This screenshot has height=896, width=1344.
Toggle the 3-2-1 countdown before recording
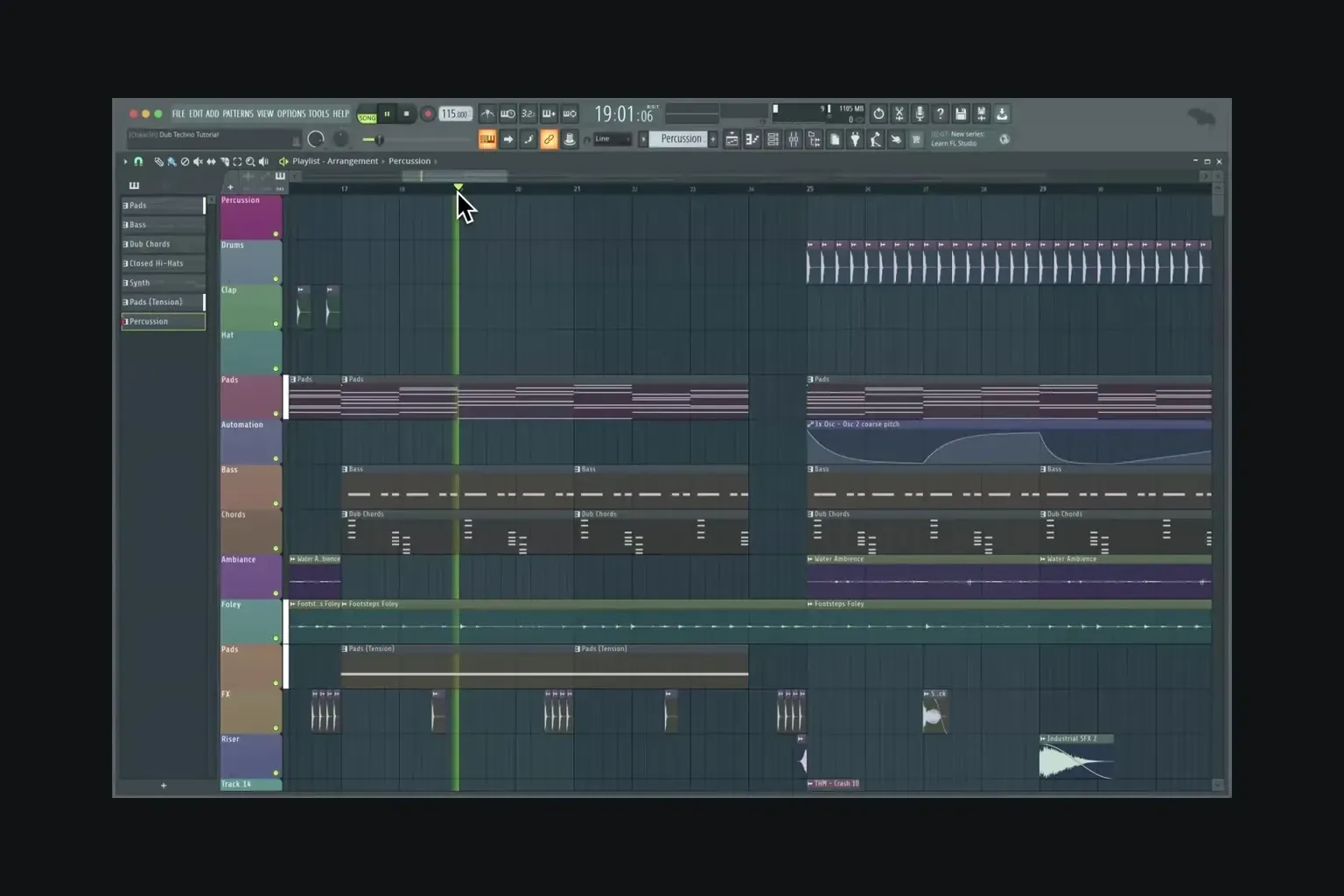[x=528, y=114]
